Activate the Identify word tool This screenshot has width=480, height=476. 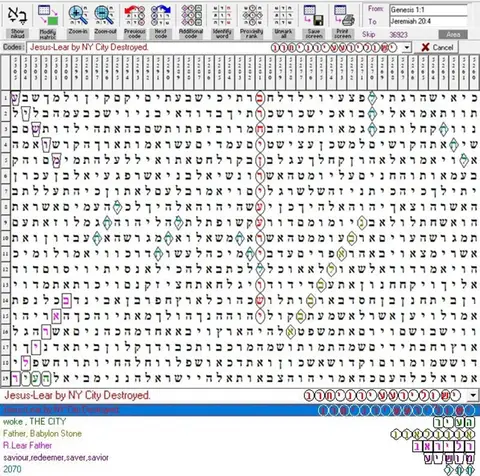(222, 21)
